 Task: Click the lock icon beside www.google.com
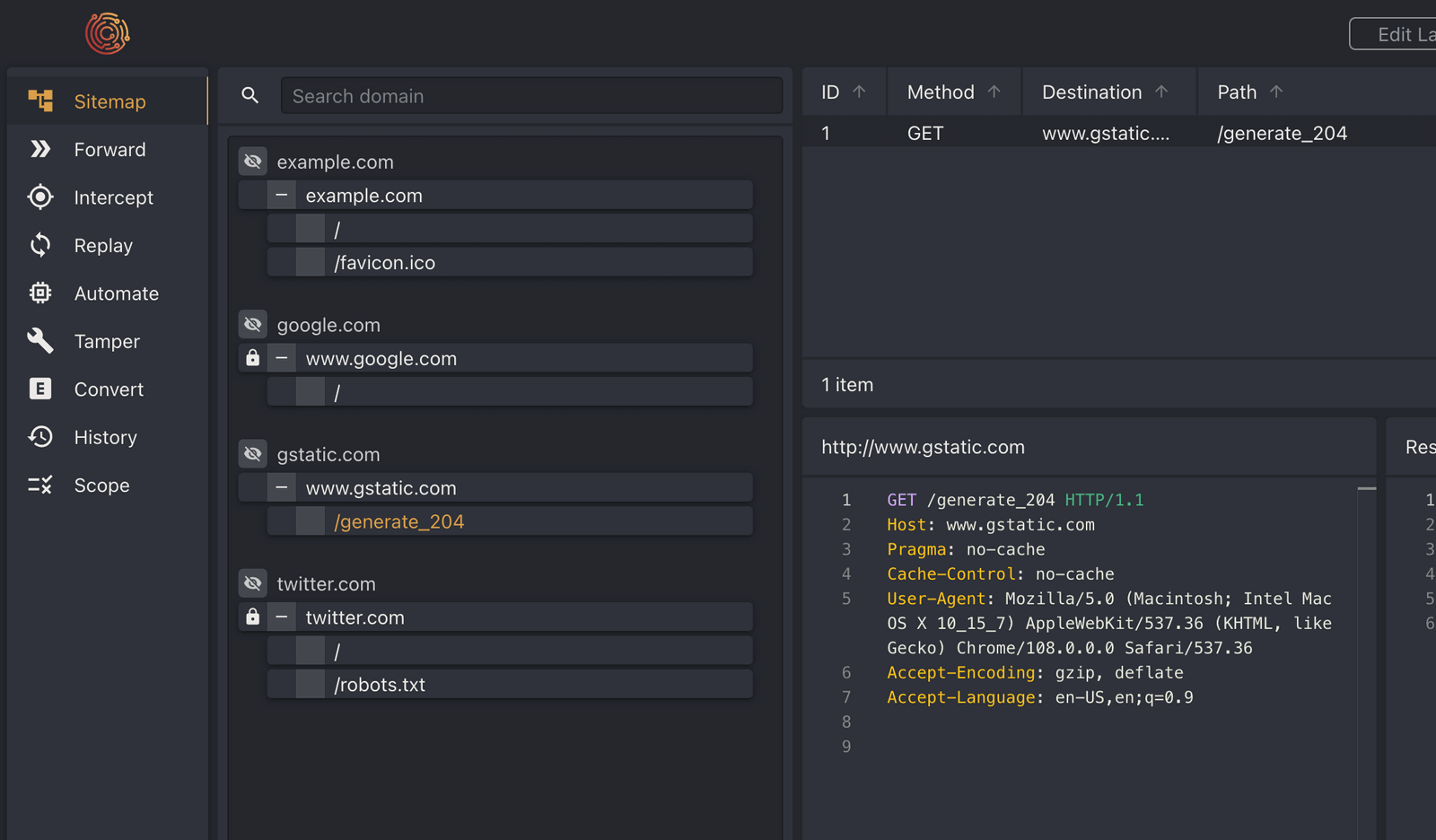pos(253,358)
